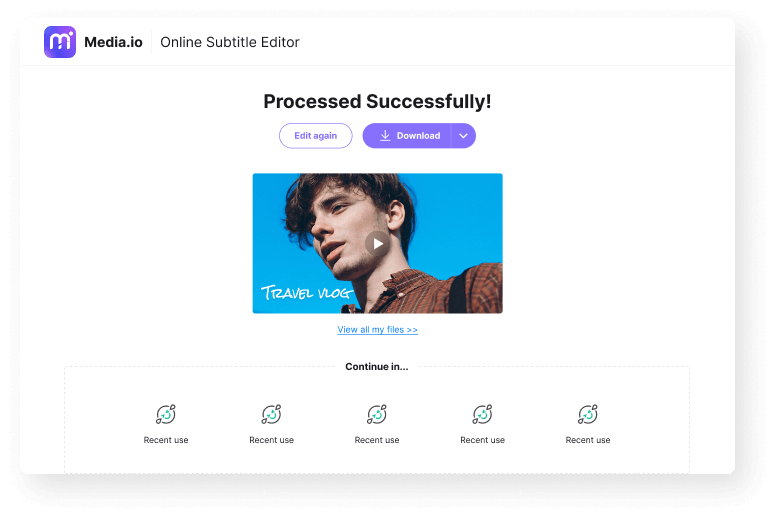
Task: Select the Online Subtitle Editor title
Action: pos(230,42)
